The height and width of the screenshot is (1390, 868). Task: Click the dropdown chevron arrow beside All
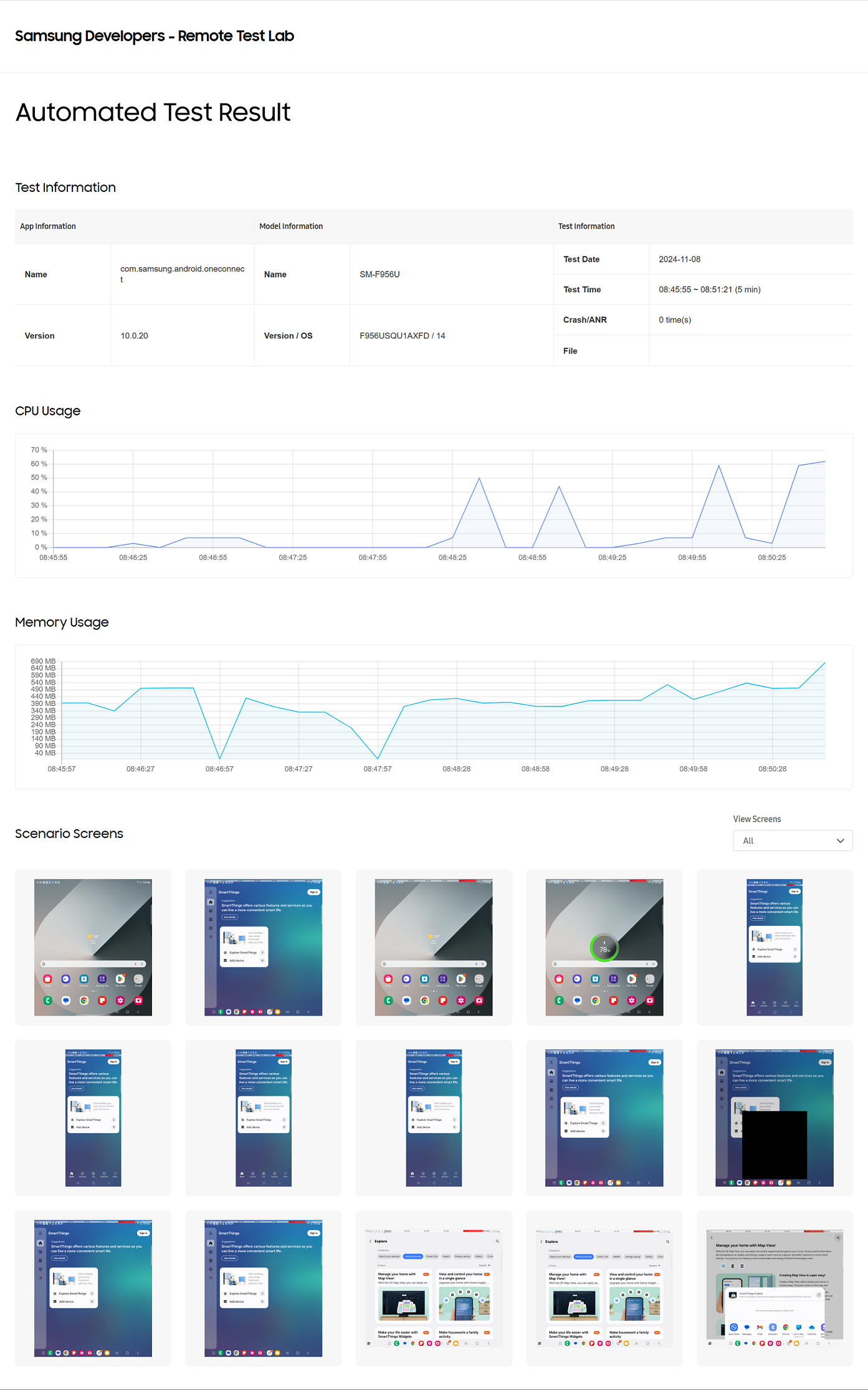[x=840, y=840]
